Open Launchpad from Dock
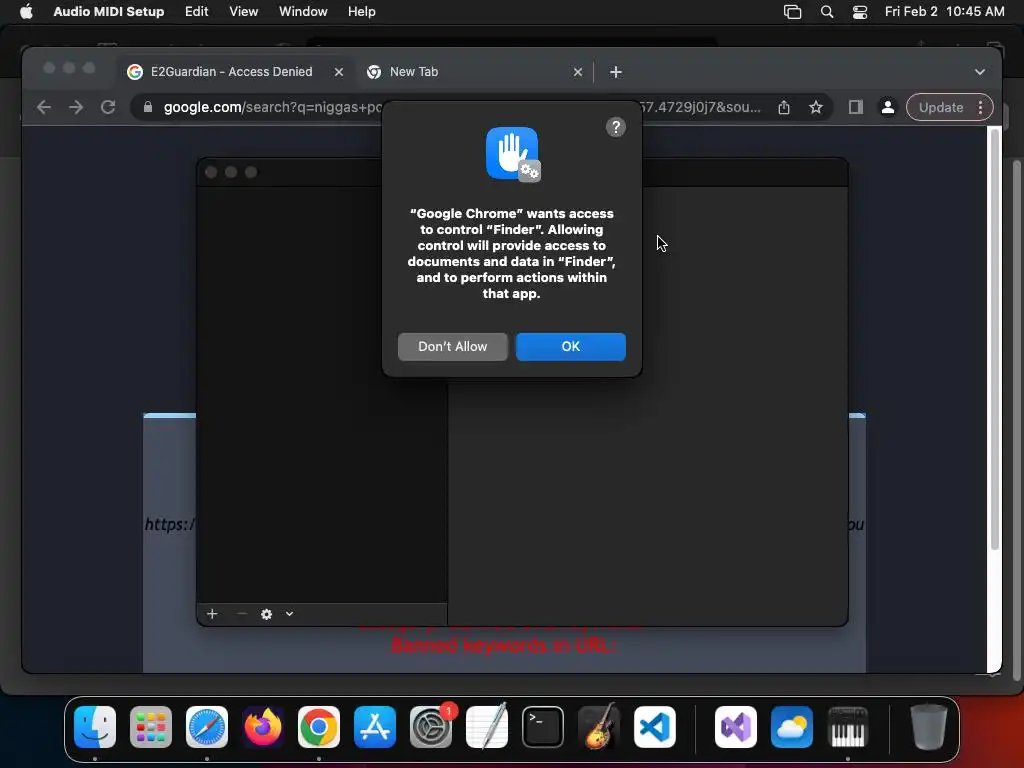The width and height of the screenshot is (1024, 768). click(x=151, y=727)
